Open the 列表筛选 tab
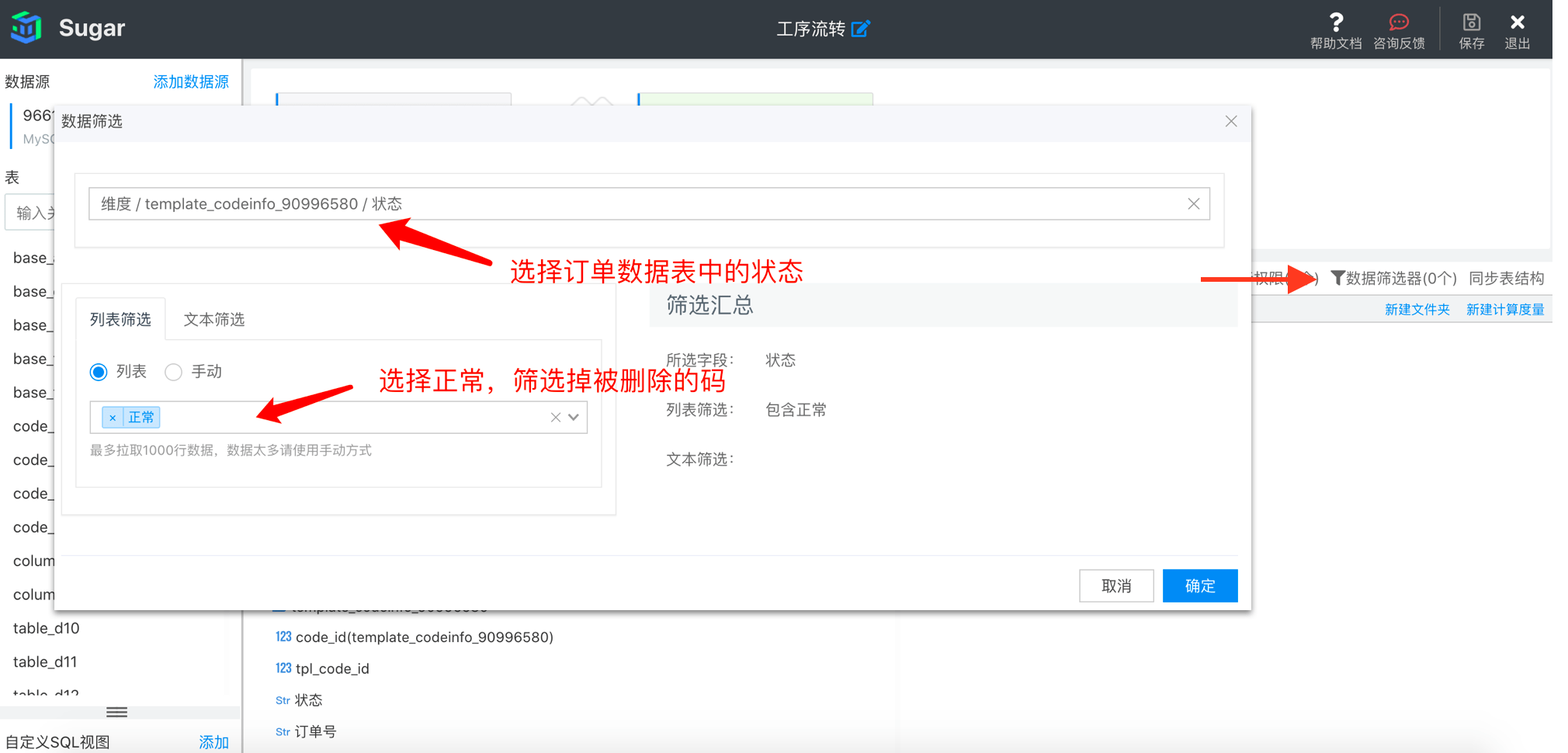1568x753 pixels. (120, 318)
